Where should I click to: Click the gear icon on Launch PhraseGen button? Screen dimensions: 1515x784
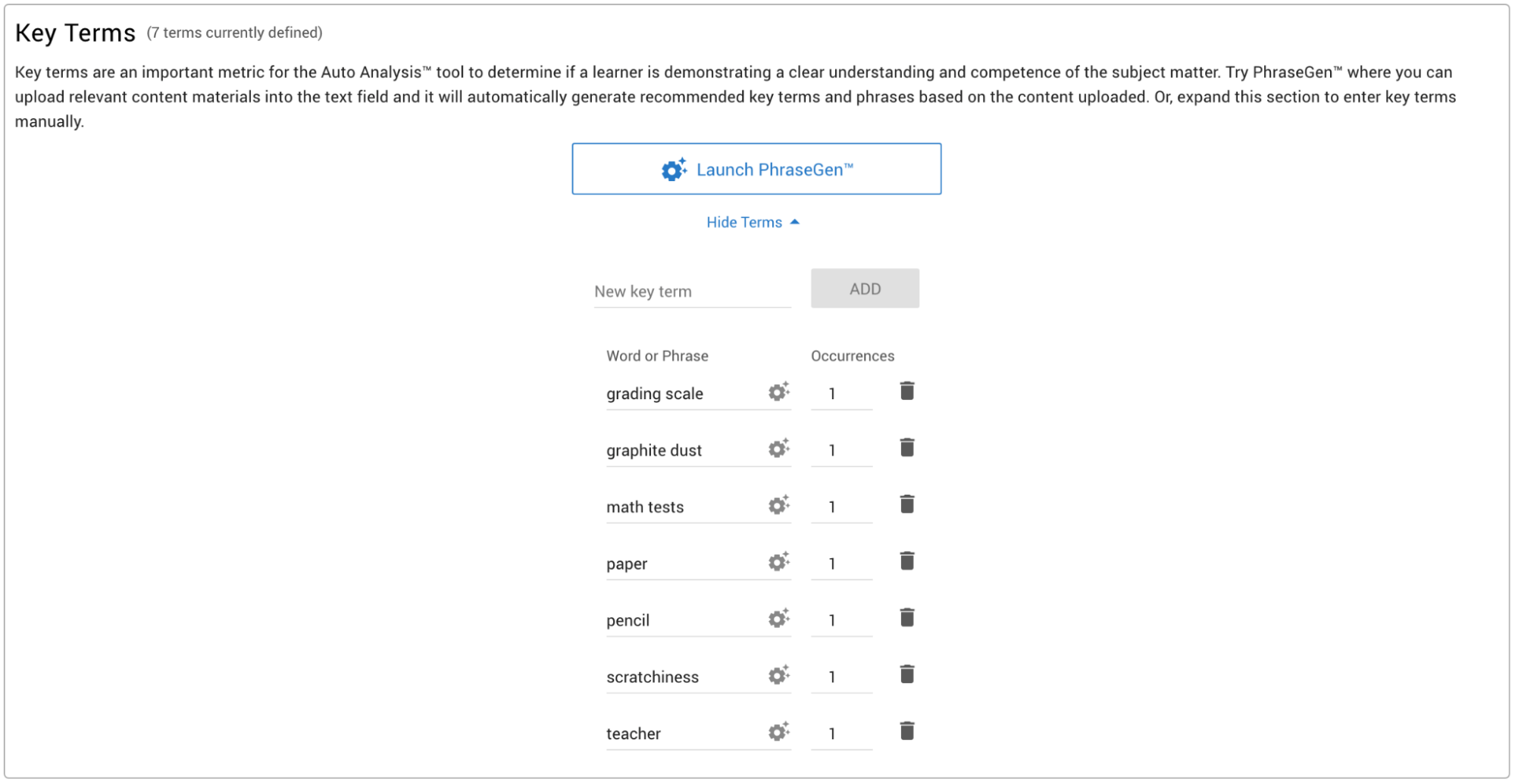pyautogui.click(x=673, y=170)
